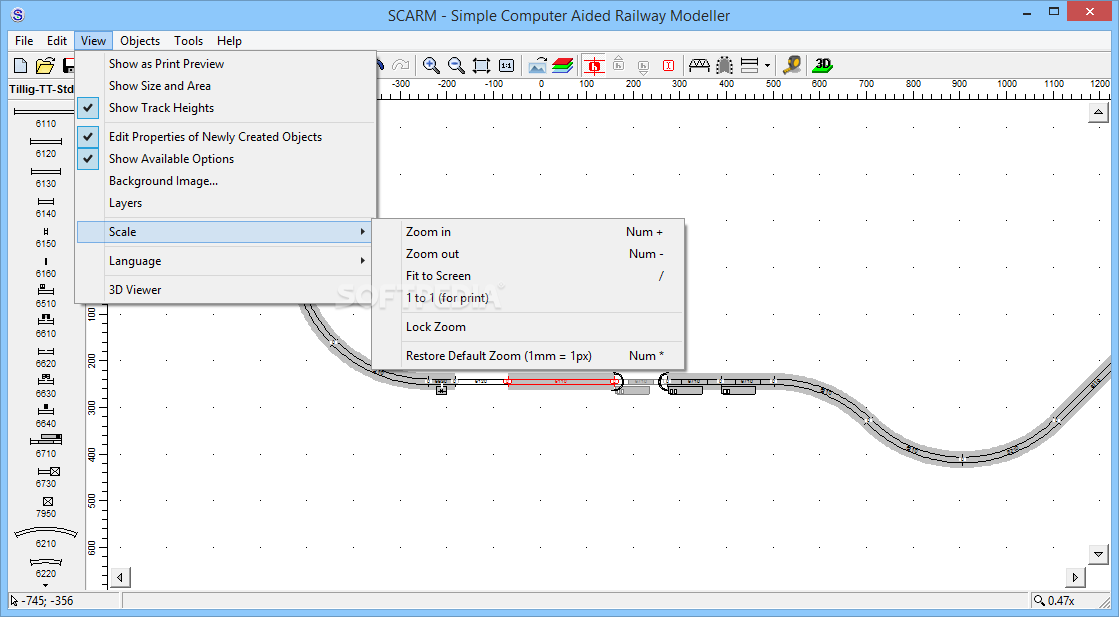
Task: Select the measuring tape tool
Action: 791,66
